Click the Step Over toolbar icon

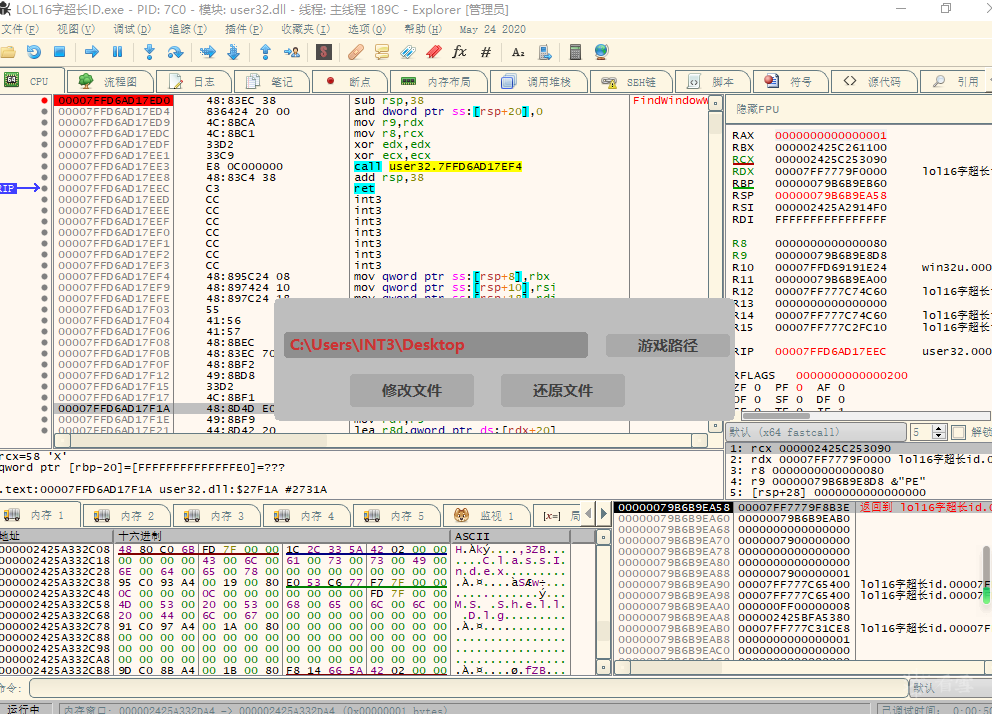176,52
